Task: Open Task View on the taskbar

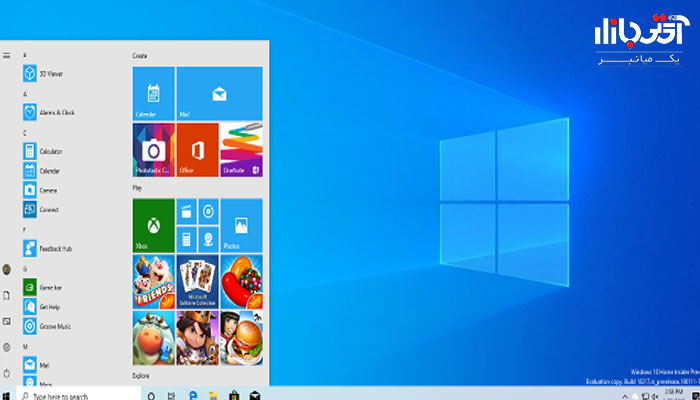Action: (171, 396)
